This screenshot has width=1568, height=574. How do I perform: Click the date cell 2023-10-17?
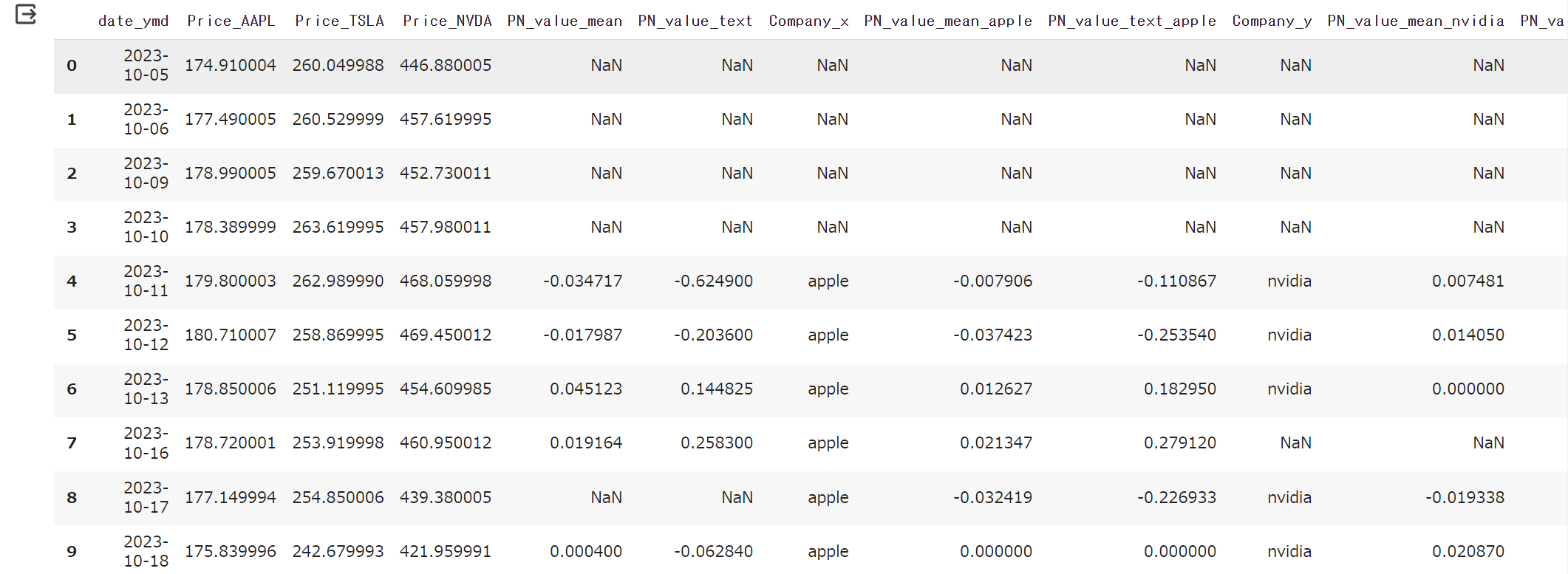pos(146,498)
